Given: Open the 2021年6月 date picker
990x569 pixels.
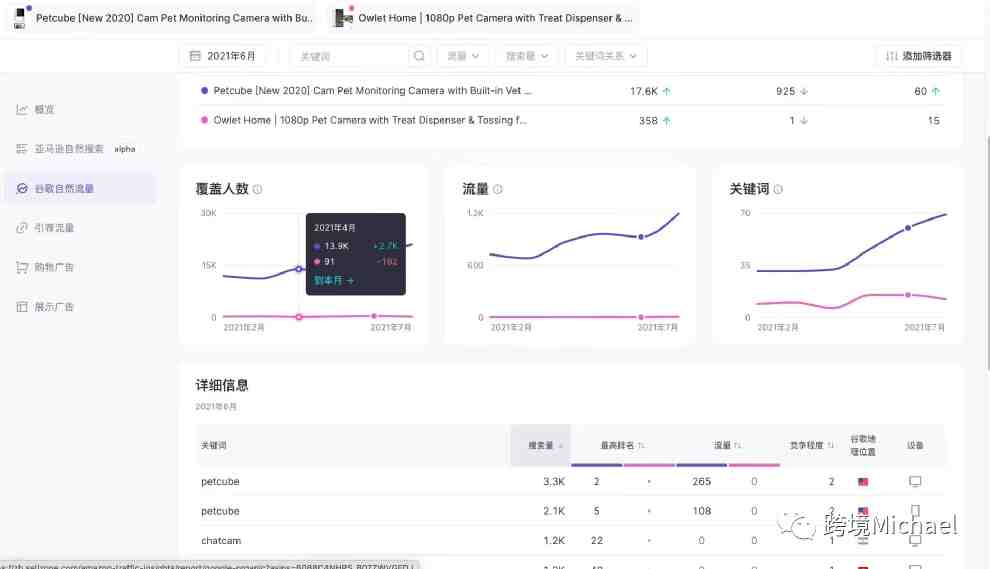Looking at the screenshot, I should [224, 56].
